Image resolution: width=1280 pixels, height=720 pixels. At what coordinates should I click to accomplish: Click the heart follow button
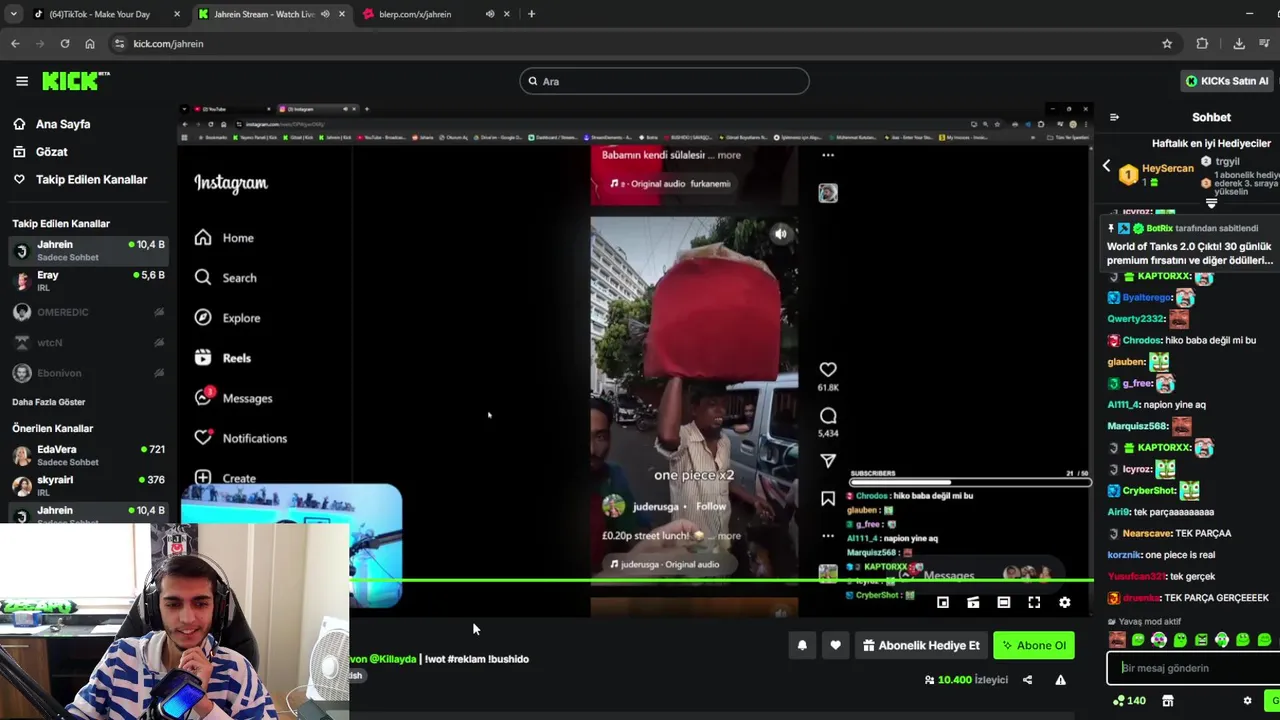click(x=835, y=646)
